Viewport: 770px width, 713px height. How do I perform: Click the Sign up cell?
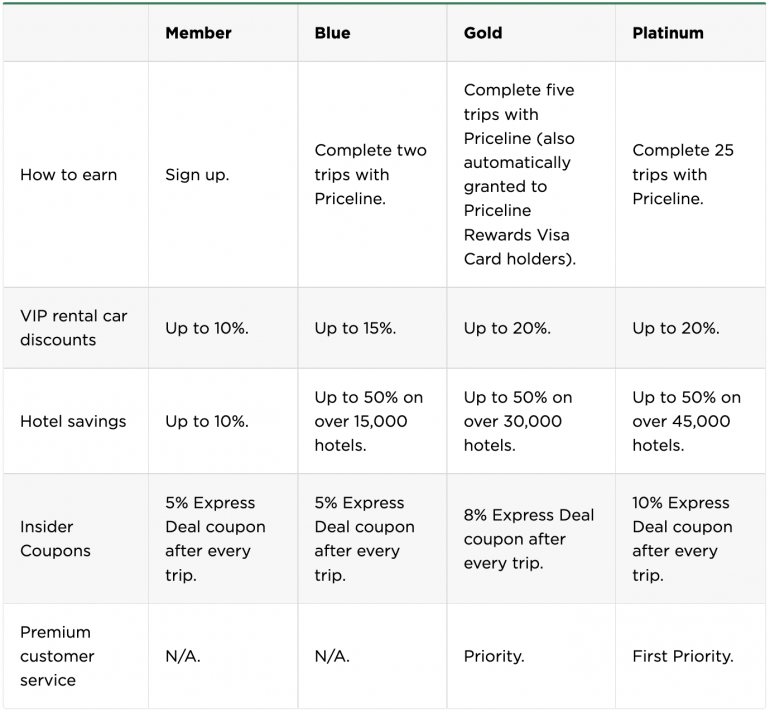(197, 175)
